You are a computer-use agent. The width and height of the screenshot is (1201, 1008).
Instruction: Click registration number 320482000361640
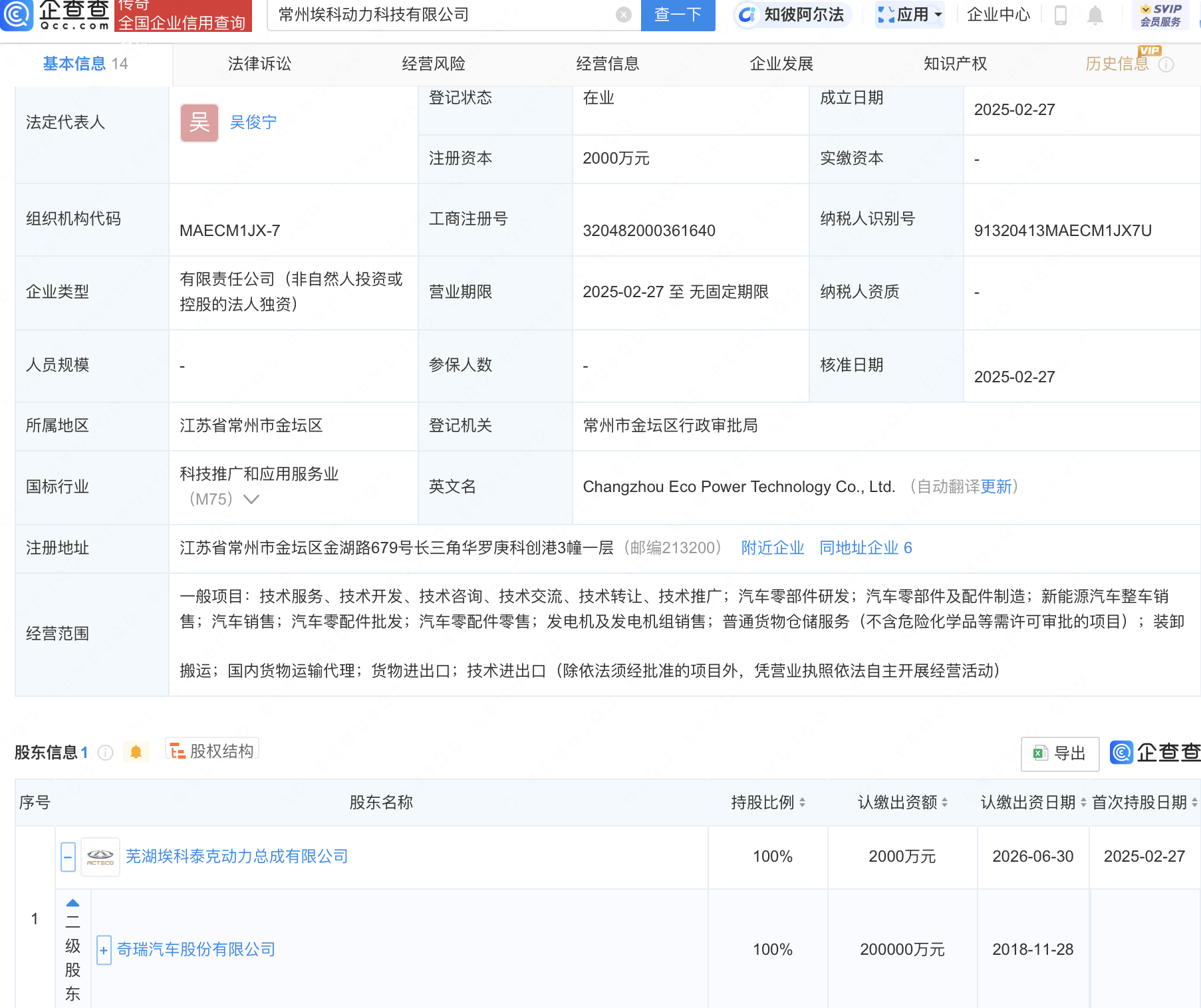[x=649, y=231]
